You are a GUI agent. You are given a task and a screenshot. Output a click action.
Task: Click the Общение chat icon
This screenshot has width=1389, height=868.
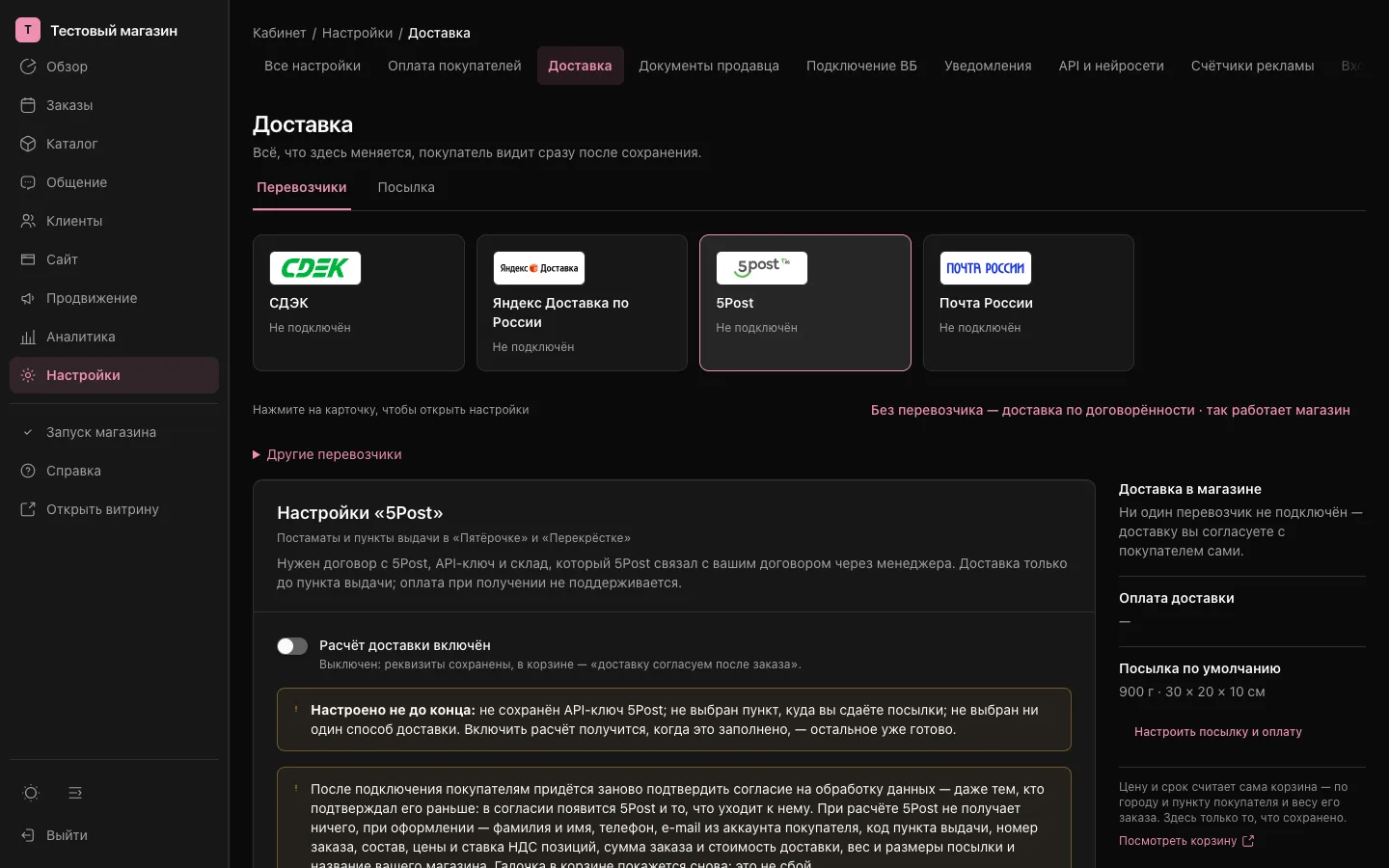tap(28, 182)
